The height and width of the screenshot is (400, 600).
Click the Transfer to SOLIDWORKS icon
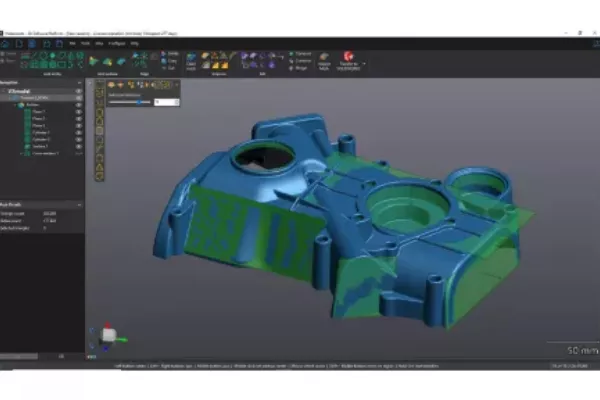[350, 58]
